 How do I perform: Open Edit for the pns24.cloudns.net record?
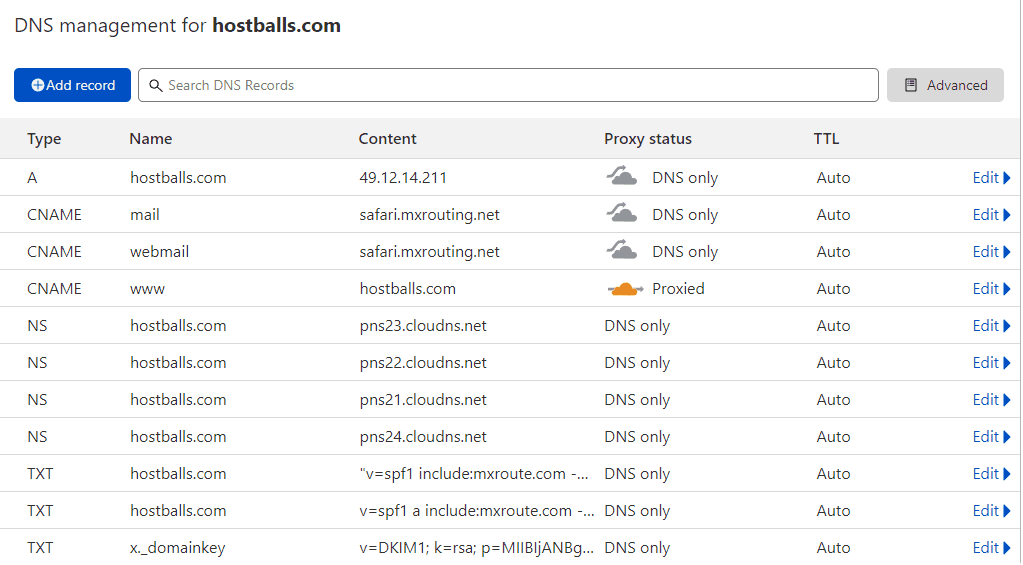point(986,437)
